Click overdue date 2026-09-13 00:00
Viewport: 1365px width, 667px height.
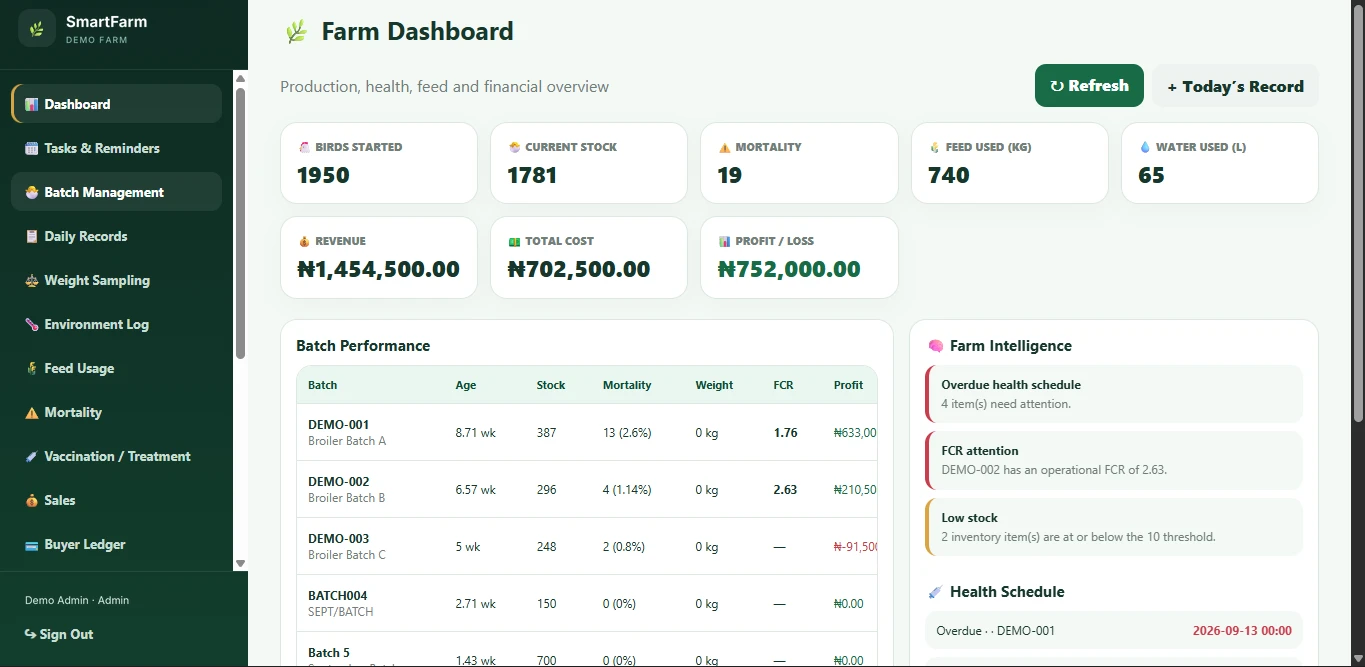pos(1242,631)
